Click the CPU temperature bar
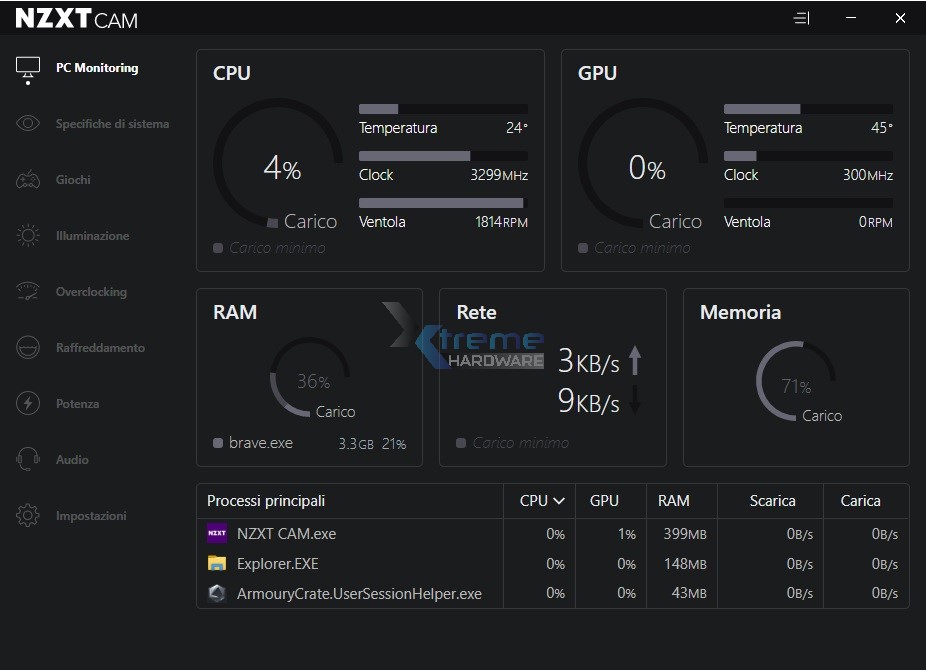This screenshot has height=671, width=926. tap(443, 109)
